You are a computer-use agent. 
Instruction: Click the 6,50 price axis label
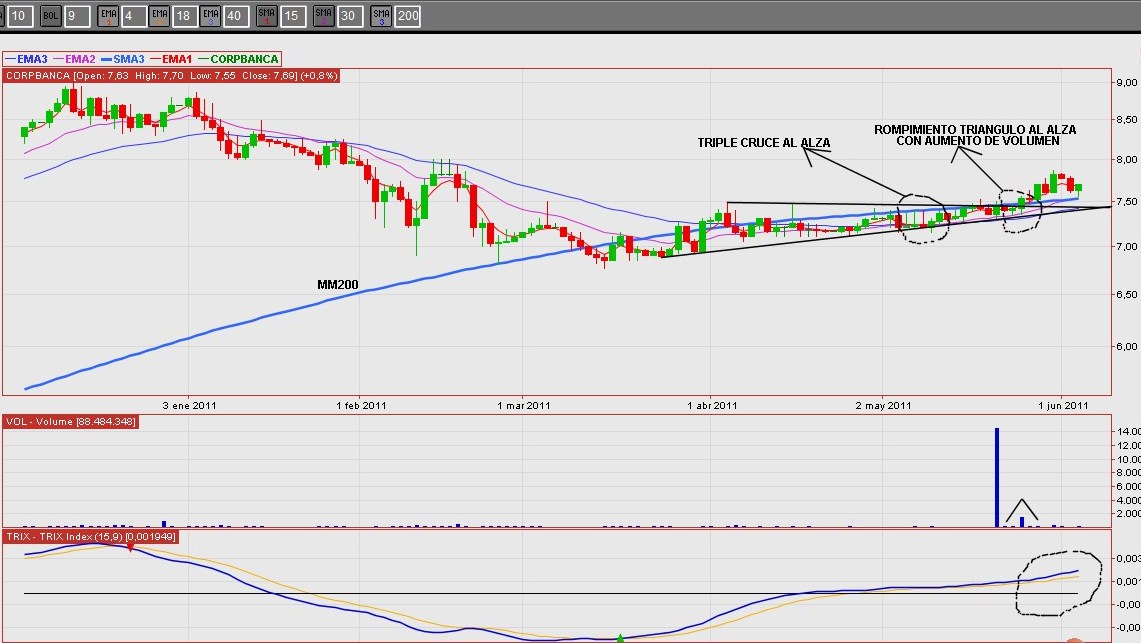pyautogui.click(x=1126, y=295)
